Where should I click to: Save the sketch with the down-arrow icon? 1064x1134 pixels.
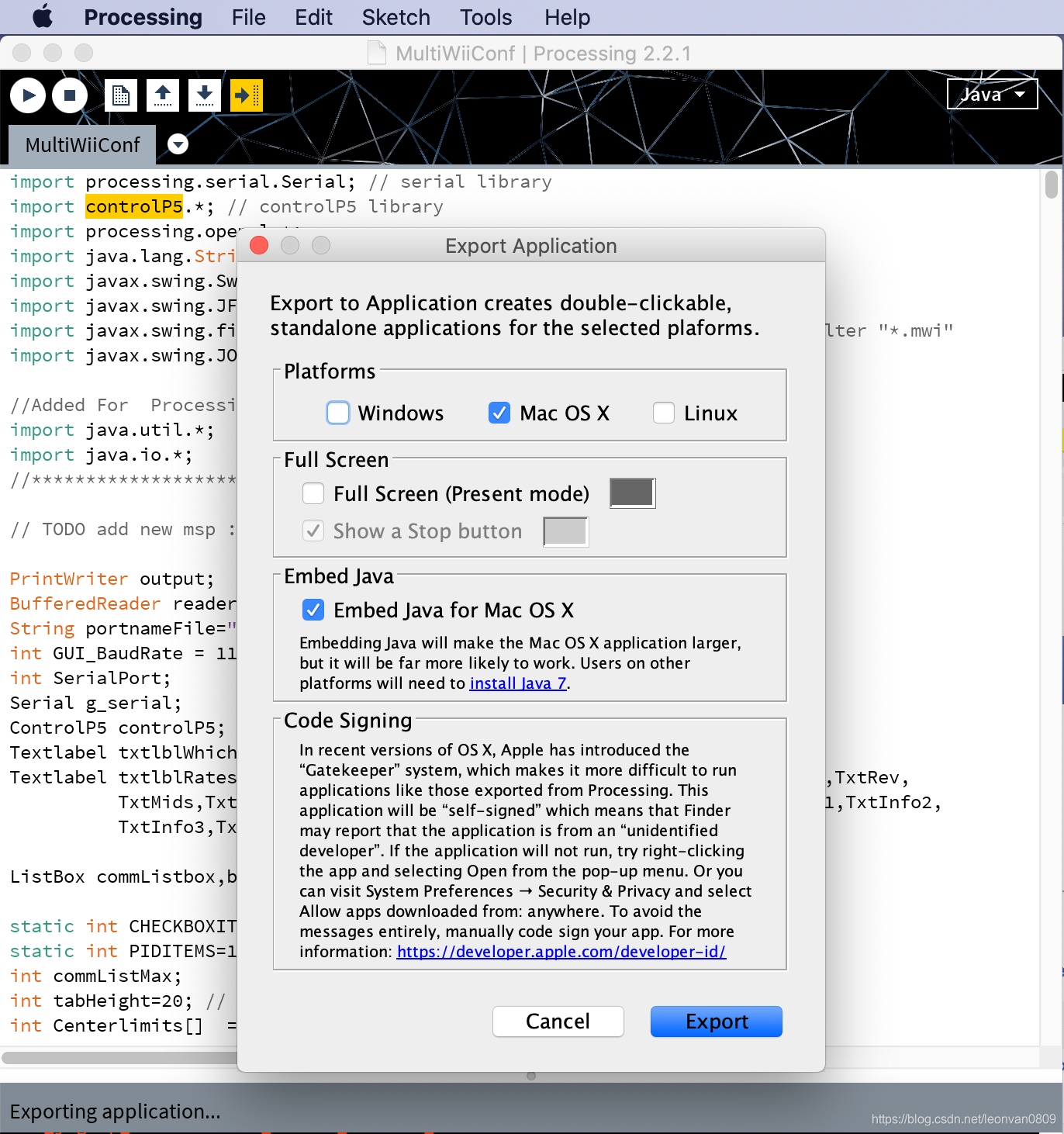click(x=205, y=95)
